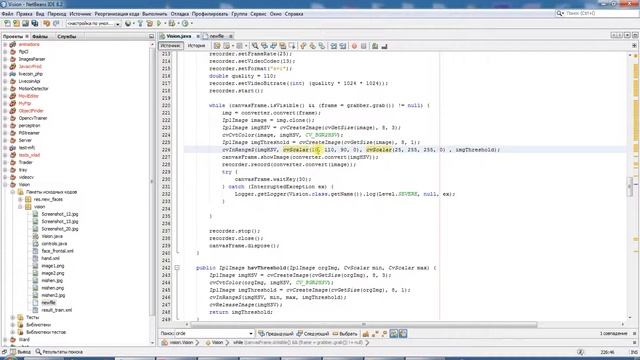This screenshot has height=360, width=640.
Task: Click the Next Bookmark editor icon
Action: [313, 46]
